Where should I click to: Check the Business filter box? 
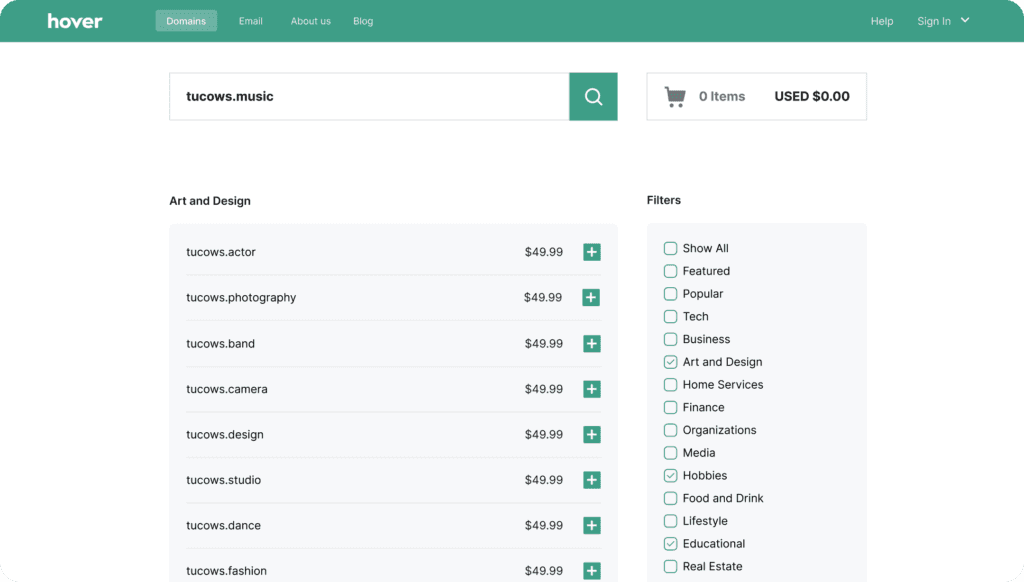pyautogui.click(x=670, y=339)
